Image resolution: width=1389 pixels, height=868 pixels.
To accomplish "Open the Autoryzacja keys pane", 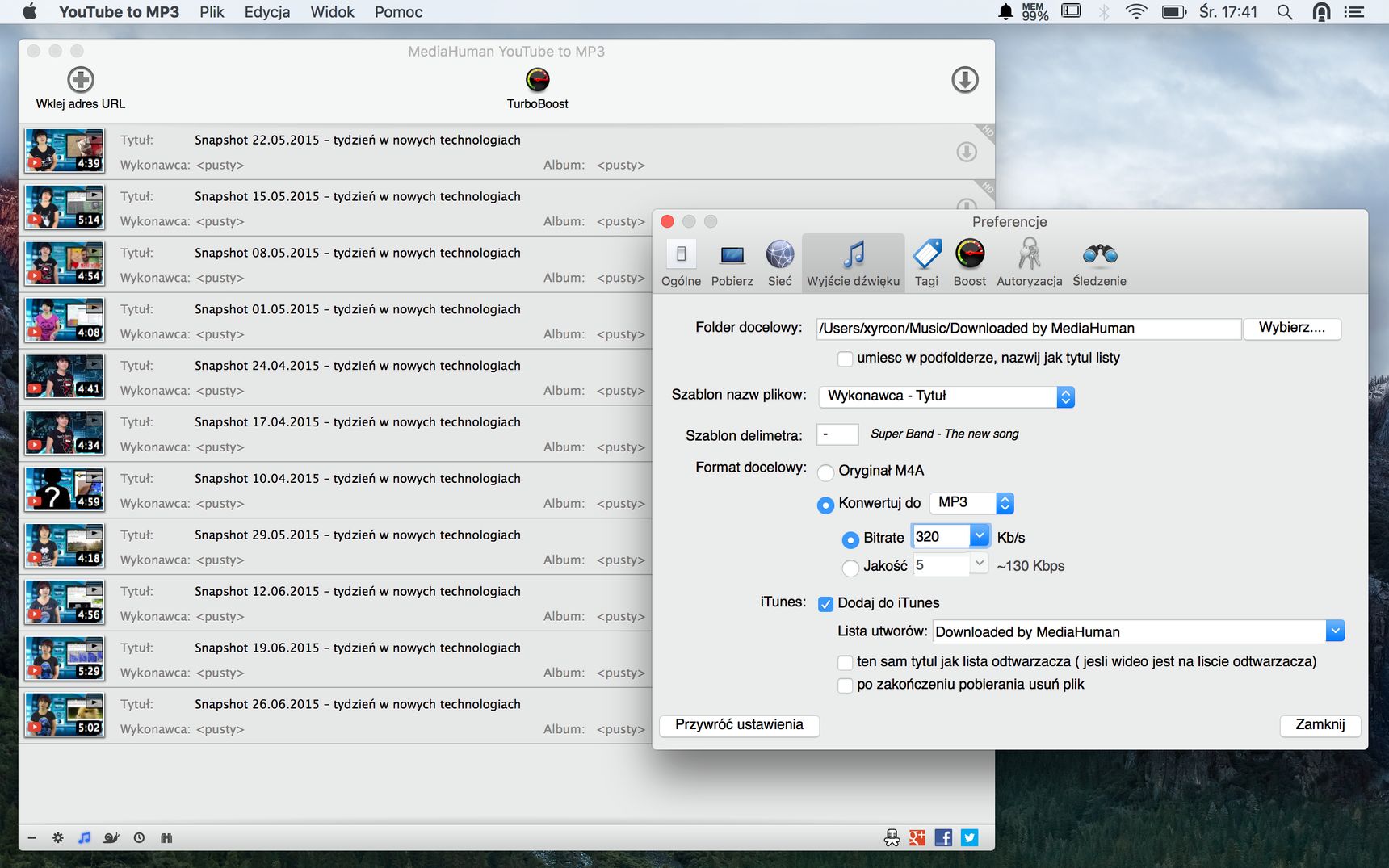I will point(1029,263).
